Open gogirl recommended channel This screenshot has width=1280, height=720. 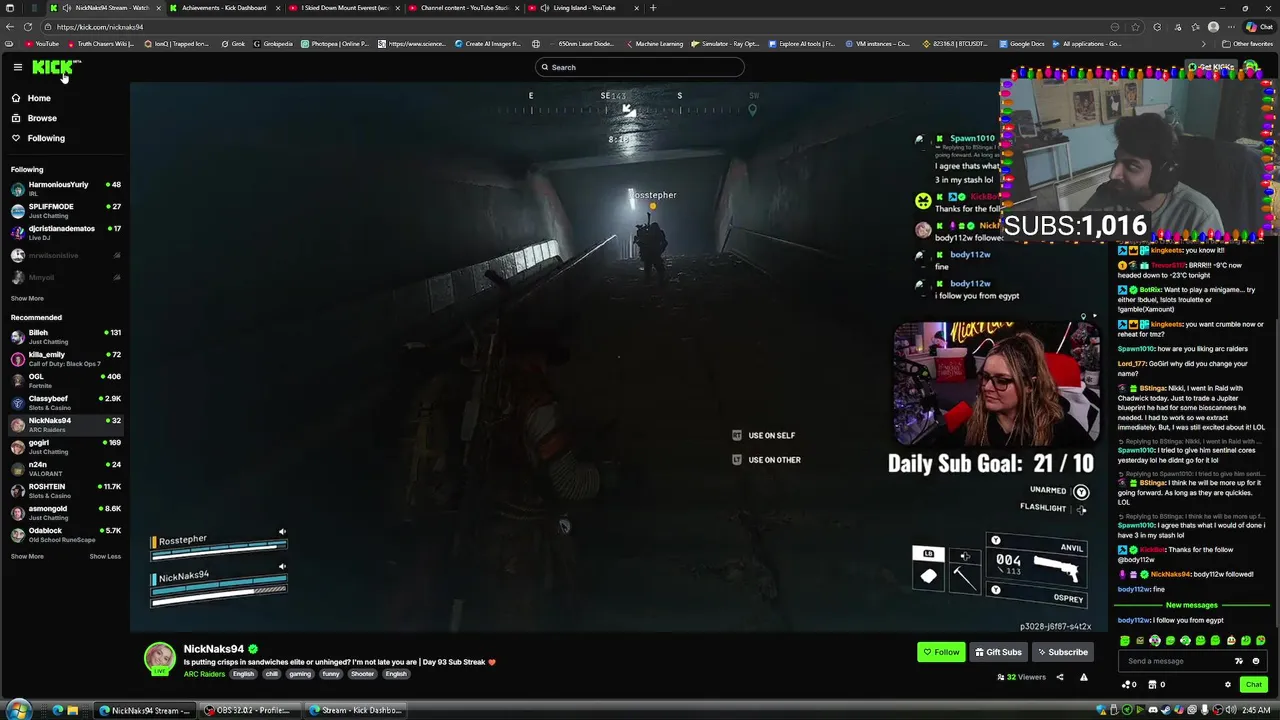click(x=65, y=446)
